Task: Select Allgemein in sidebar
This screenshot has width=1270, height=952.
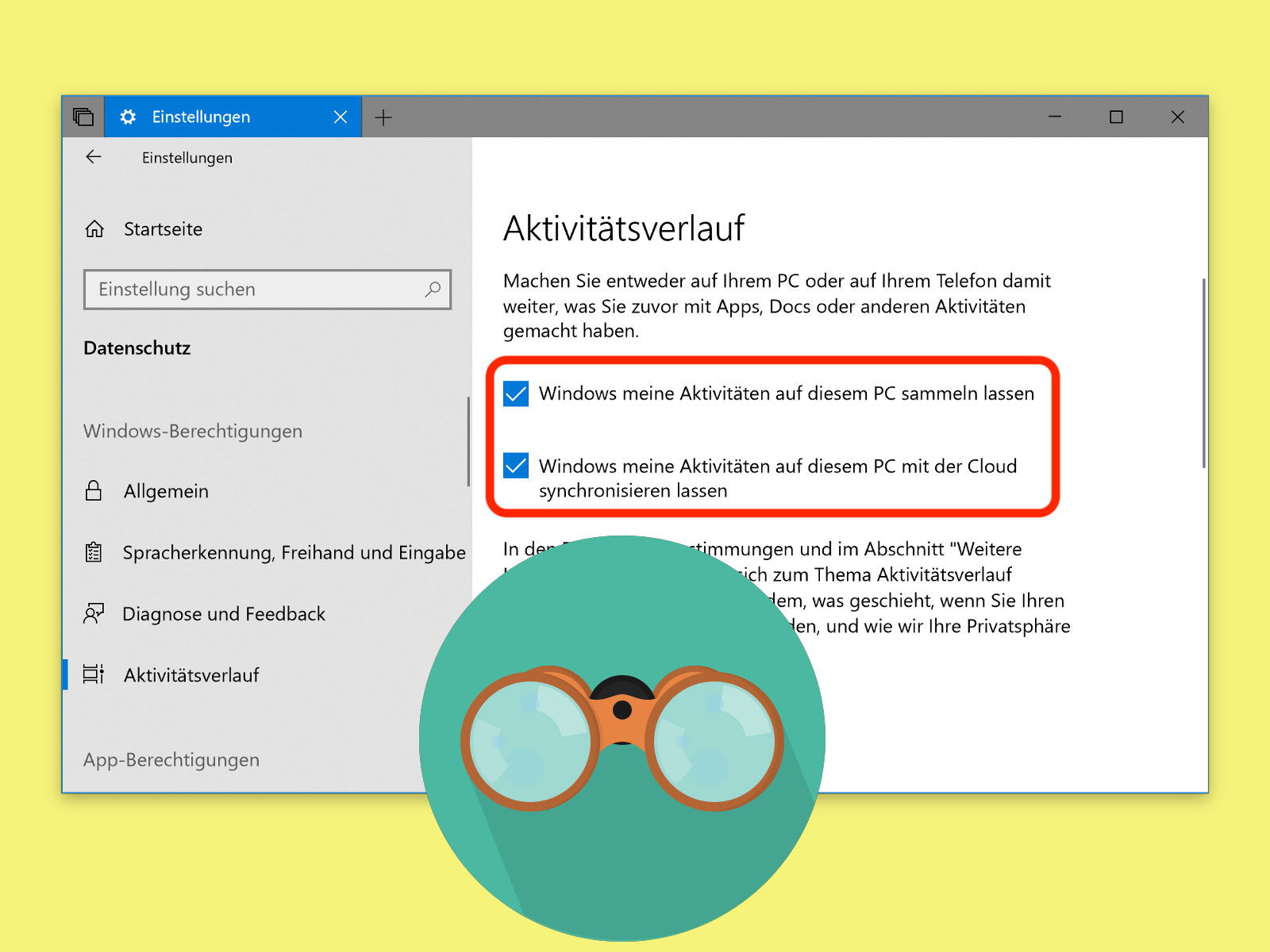Action: point(166,491)
